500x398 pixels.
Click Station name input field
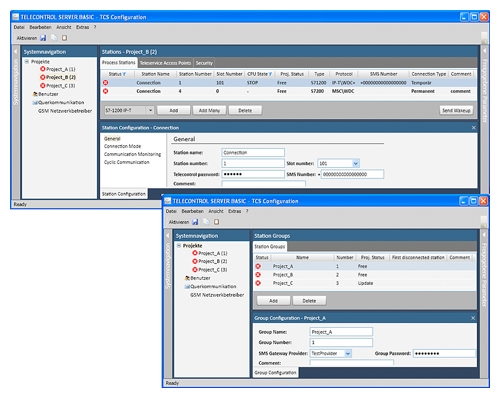coord(253,152)
